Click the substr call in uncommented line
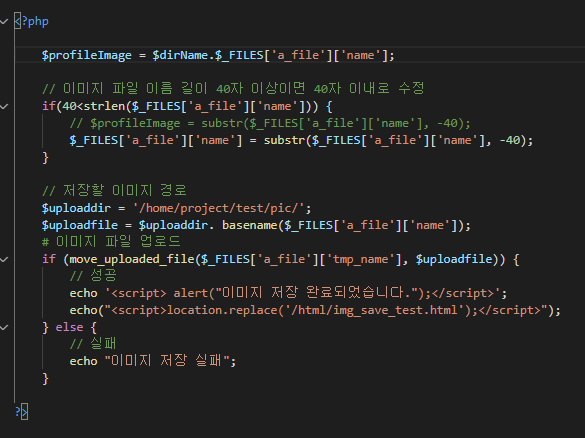This screenshot has width=585, height=438. click(285, 141)
